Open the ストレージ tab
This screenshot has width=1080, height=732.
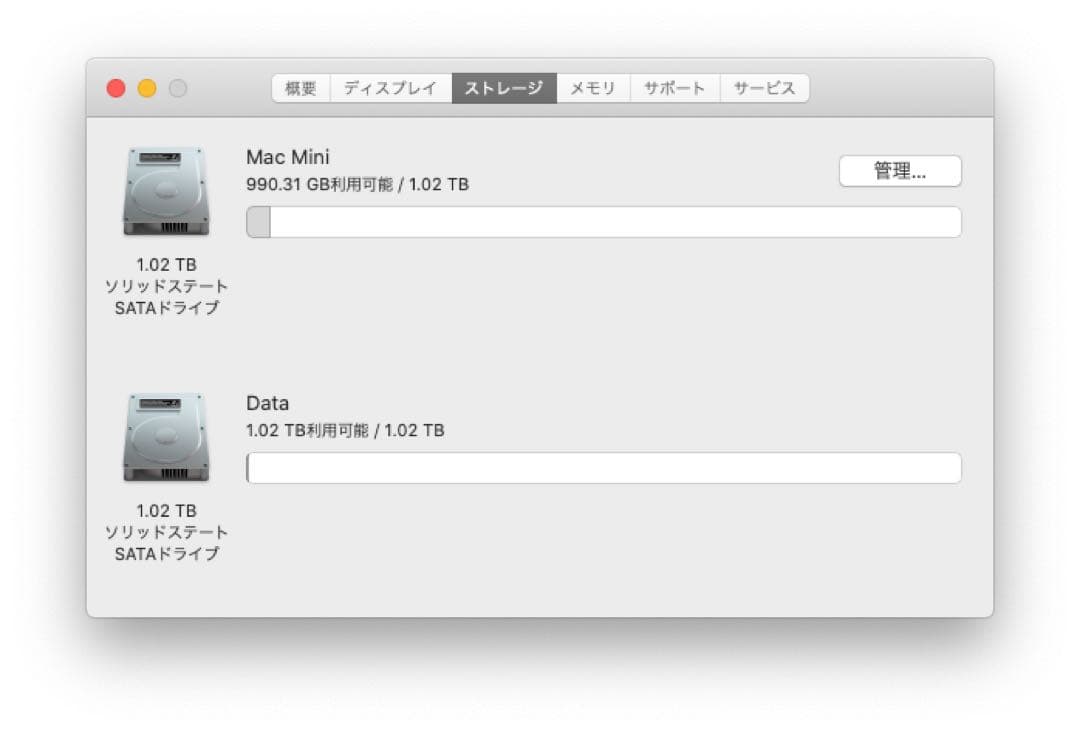click(x=505, y=87)
